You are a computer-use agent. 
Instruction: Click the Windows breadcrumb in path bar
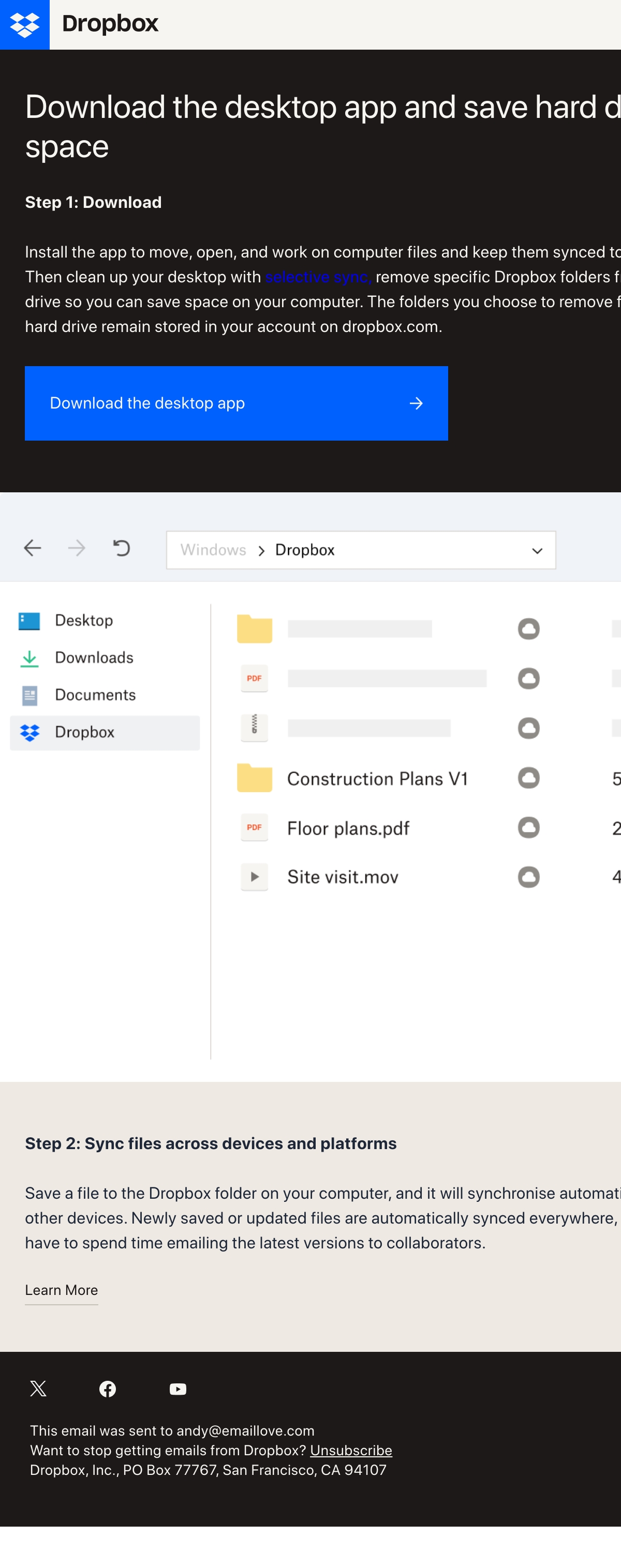pos(213,550)
